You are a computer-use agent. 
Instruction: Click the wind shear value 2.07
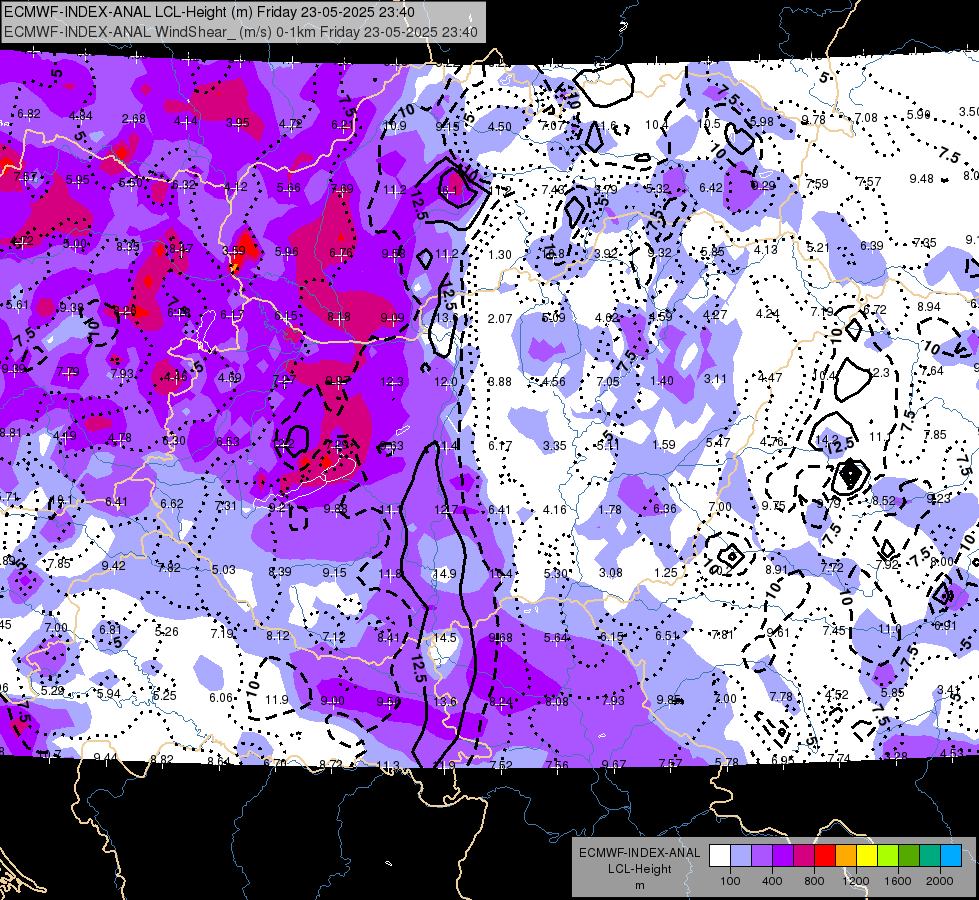499,319
